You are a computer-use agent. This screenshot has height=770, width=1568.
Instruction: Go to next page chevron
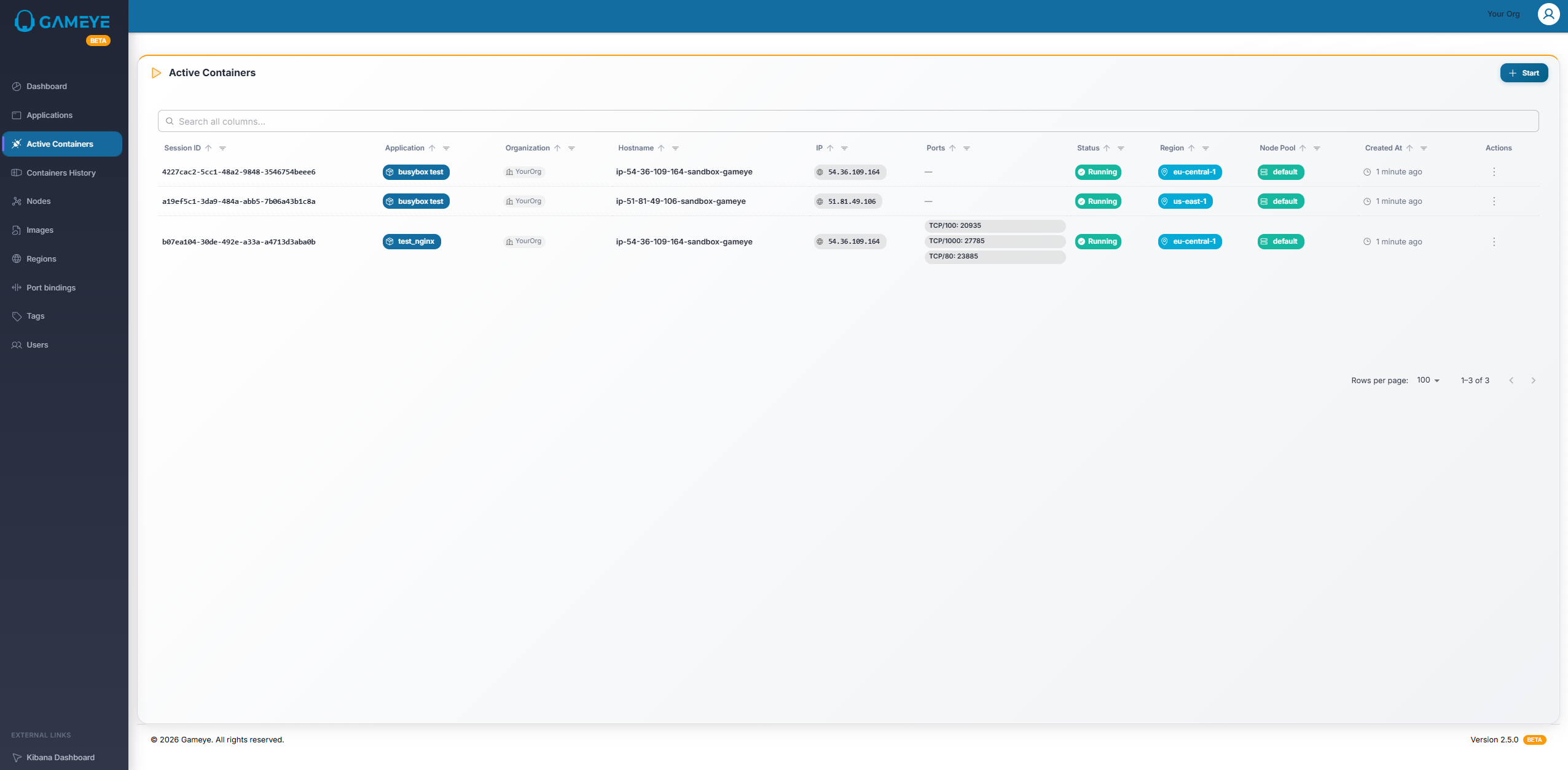point(1533,381)
